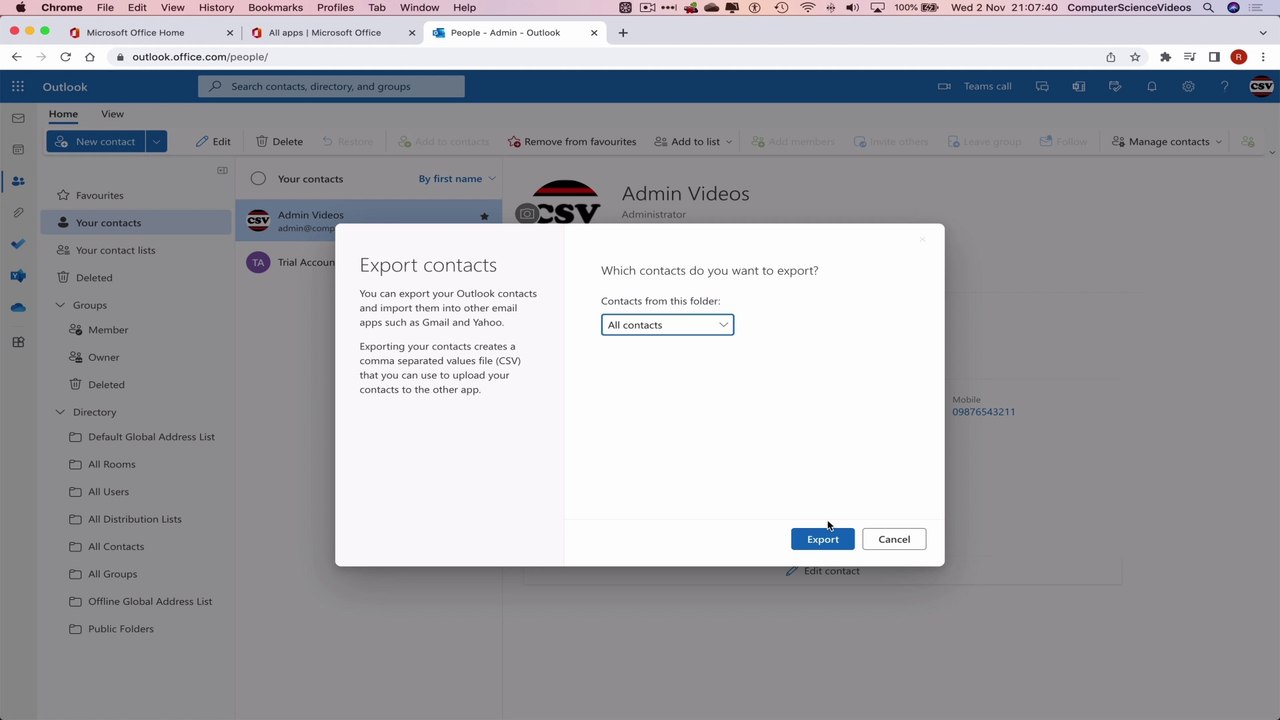Select Your contact lists folder

click(x=138, y=250)
